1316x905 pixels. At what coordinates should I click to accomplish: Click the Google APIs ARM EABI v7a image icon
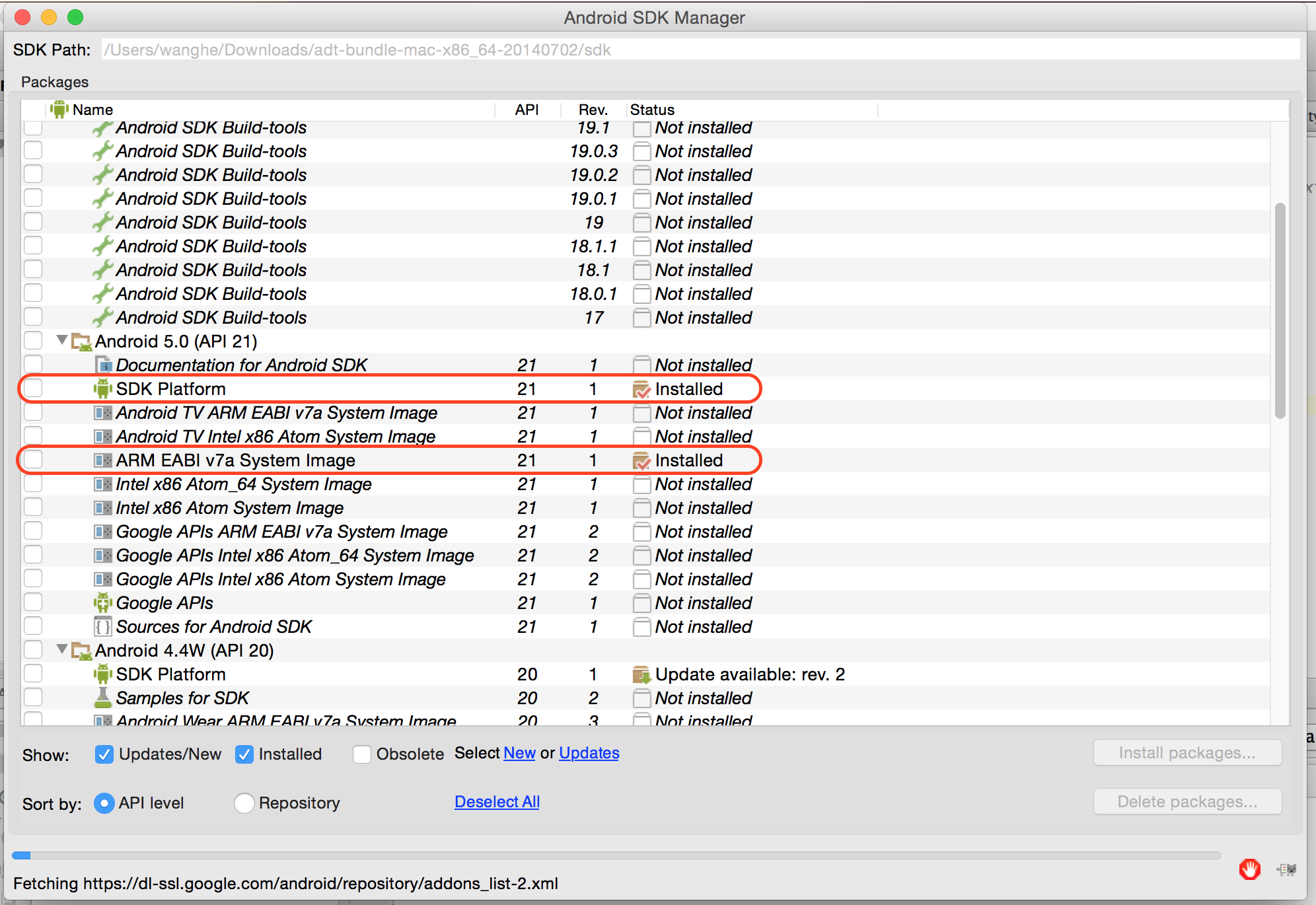[x=103, y=531]
